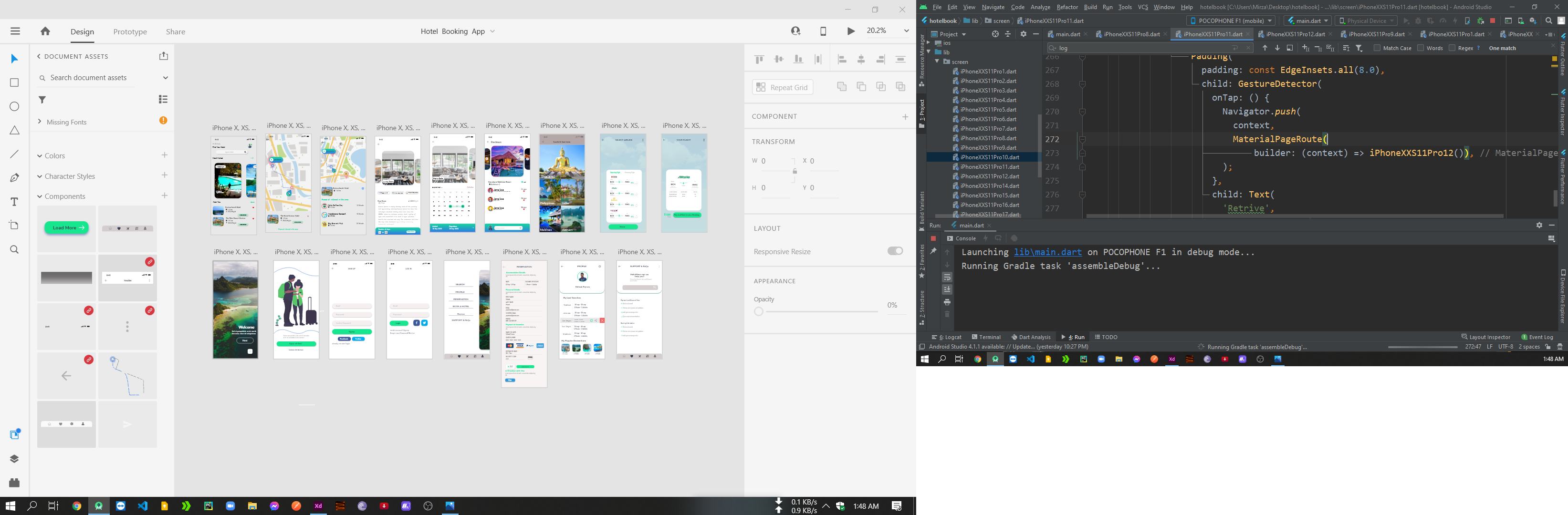Switch to the Prototype tab
The image size is (1568, 515).
[x=130, y=31]
